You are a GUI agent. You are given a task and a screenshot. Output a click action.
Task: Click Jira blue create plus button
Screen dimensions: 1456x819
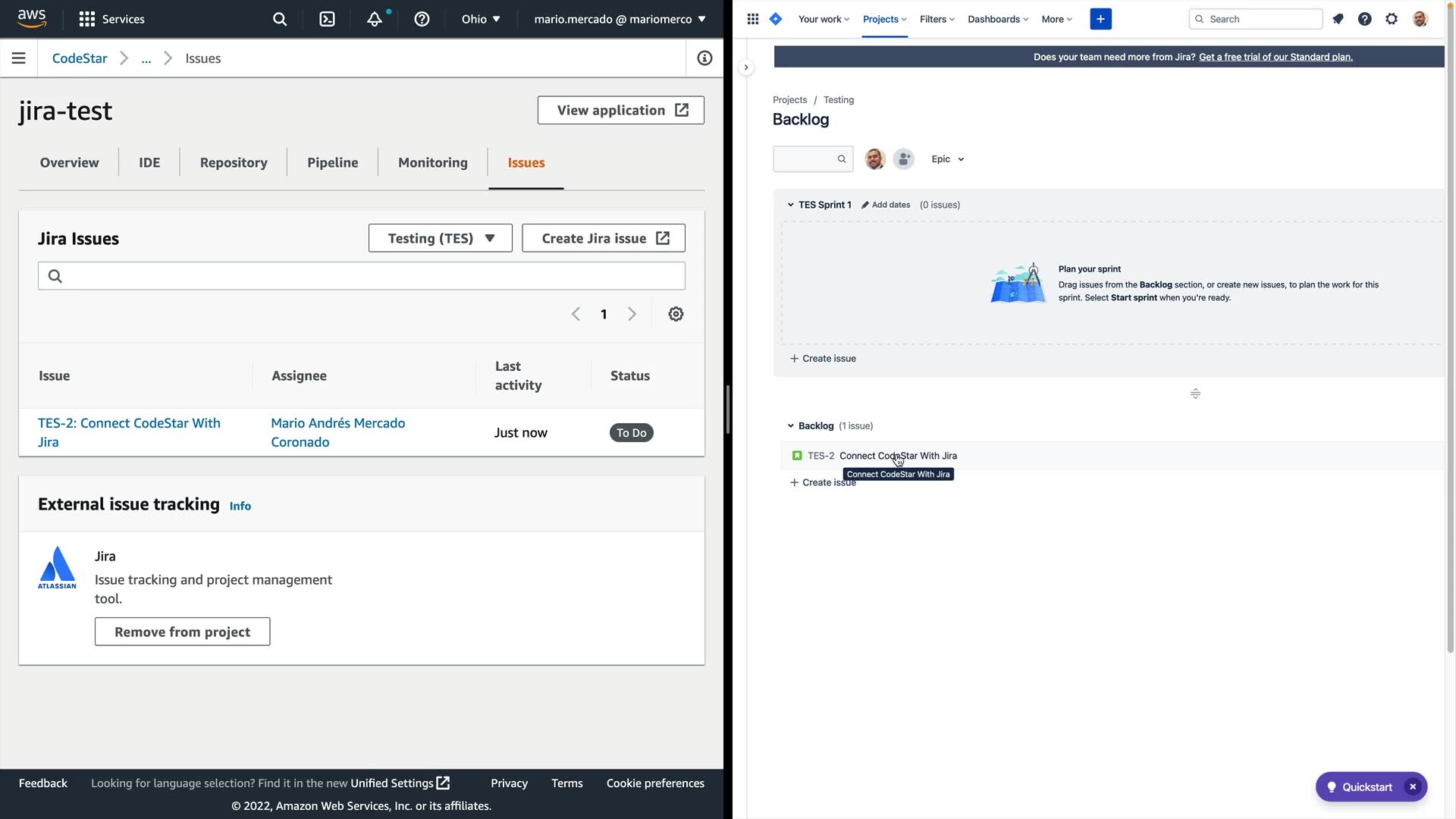(x=1100, y=19)
